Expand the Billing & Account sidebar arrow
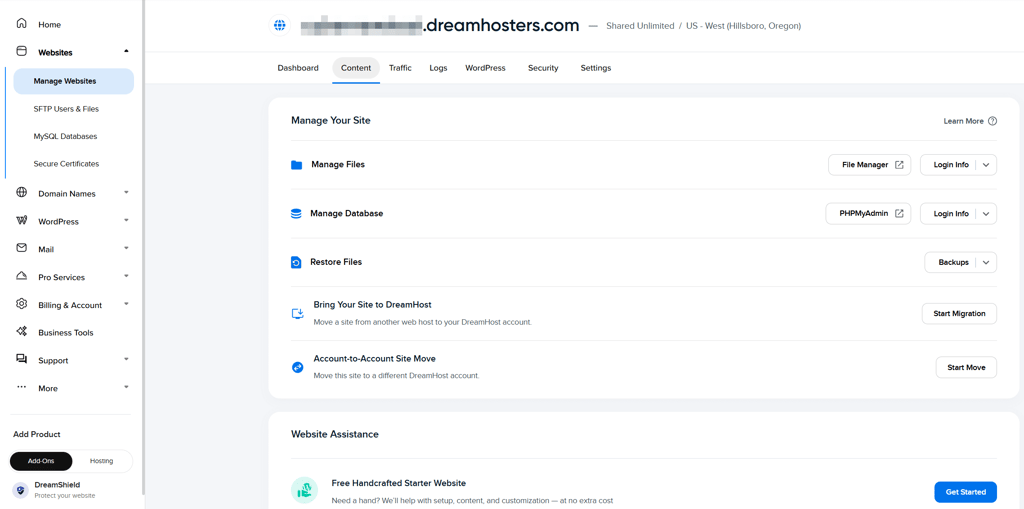This screenshot has height=509, width=1024. pos(126,303)
